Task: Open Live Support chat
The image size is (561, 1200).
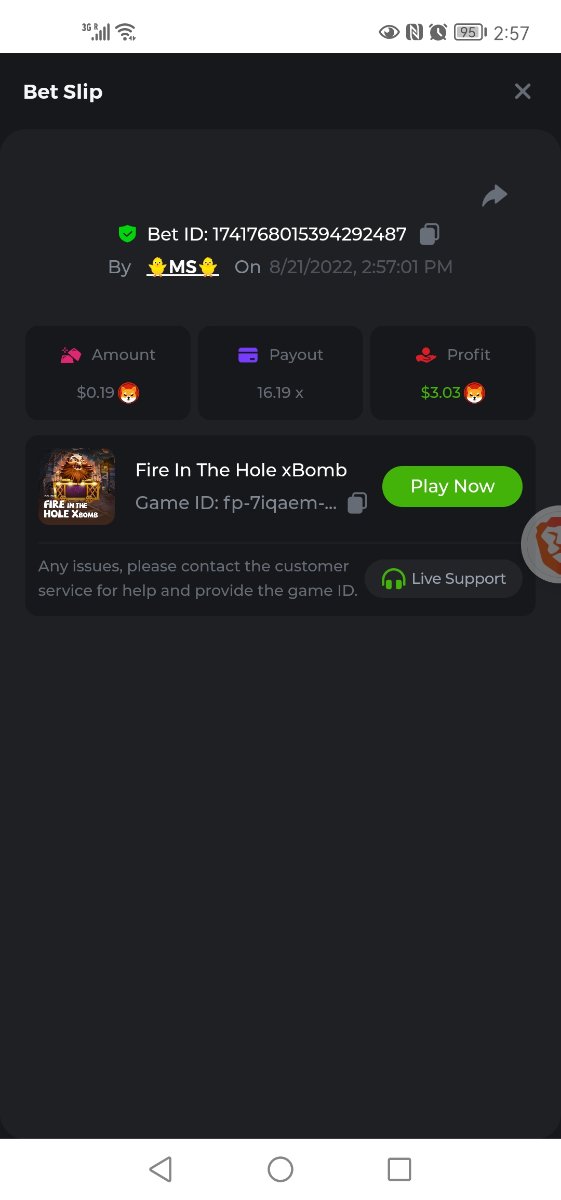Action: pyautogui.click(x=443, y=579)
